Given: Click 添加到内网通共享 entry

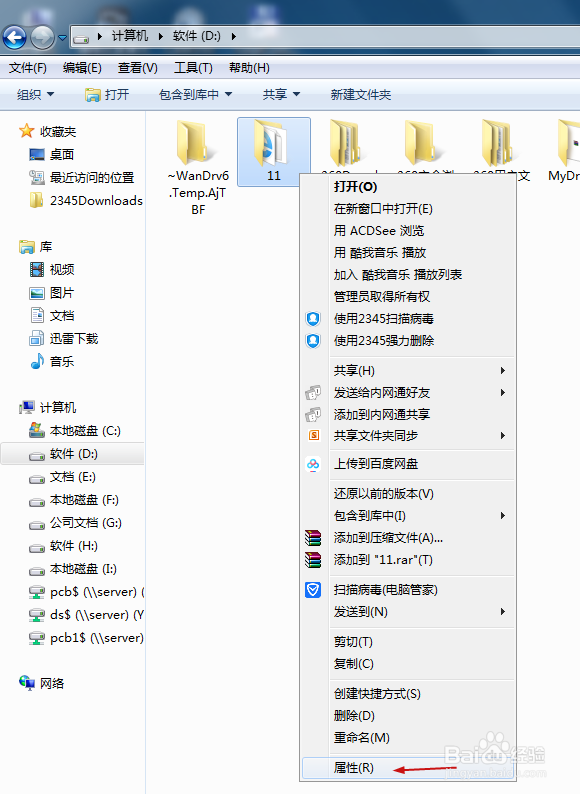Looking at the screenshot, I should [x=408, y=414].
